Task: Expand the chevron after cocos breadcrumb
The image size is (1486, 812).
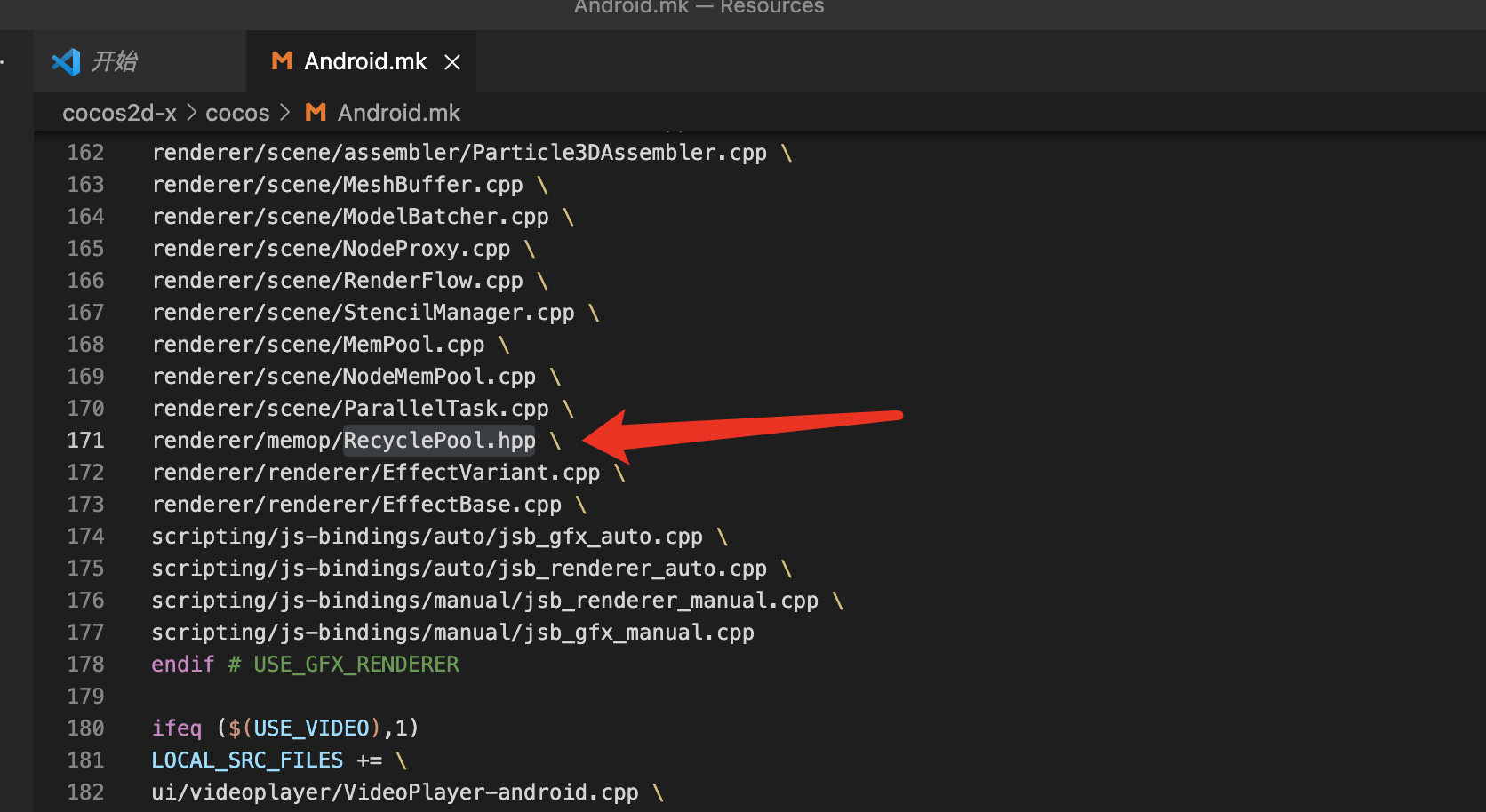Action: tap(284, 113)
